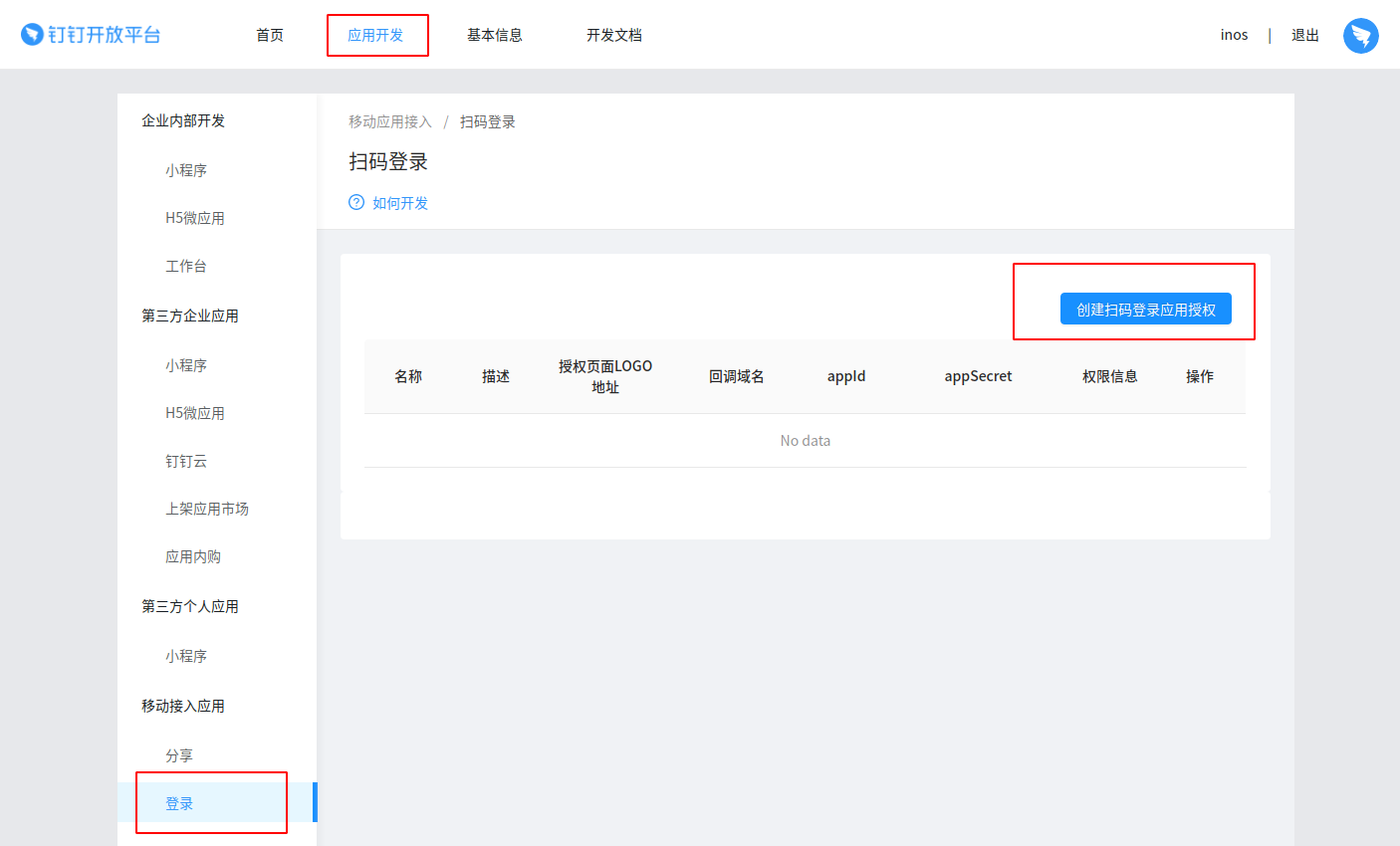Click the 企业内部开发 section heading

[183, 120]
